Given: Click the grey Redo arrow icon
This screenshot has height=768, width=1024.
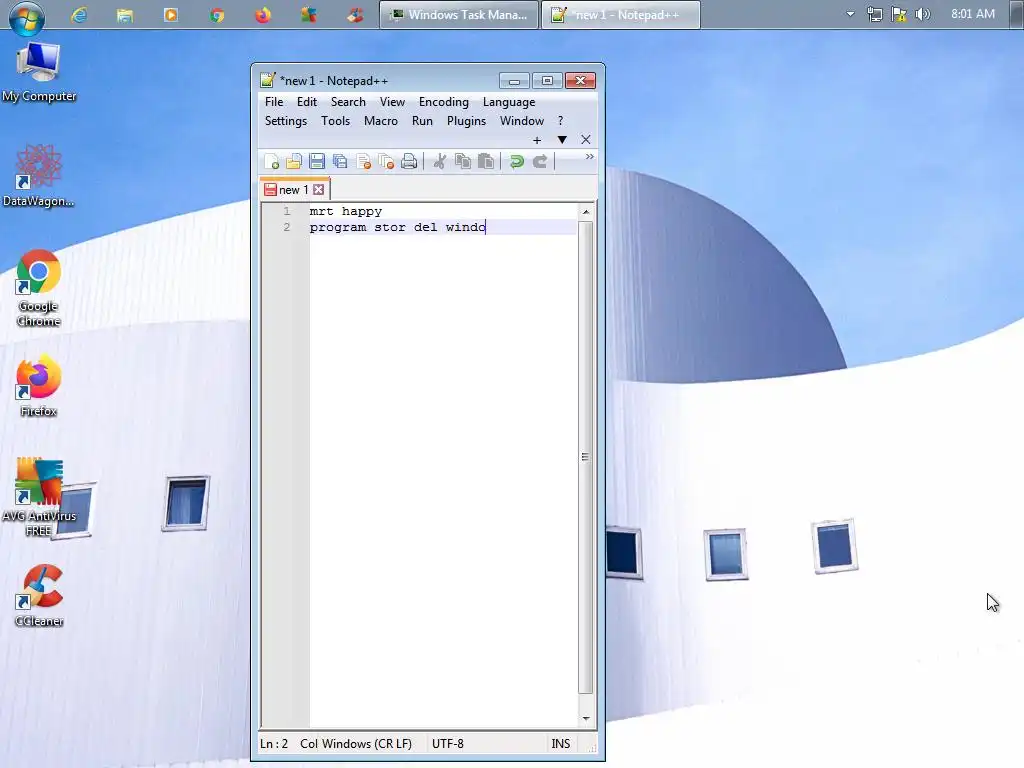Looking at the screenshot, I should pyautogui.click(x=539, y=161).
